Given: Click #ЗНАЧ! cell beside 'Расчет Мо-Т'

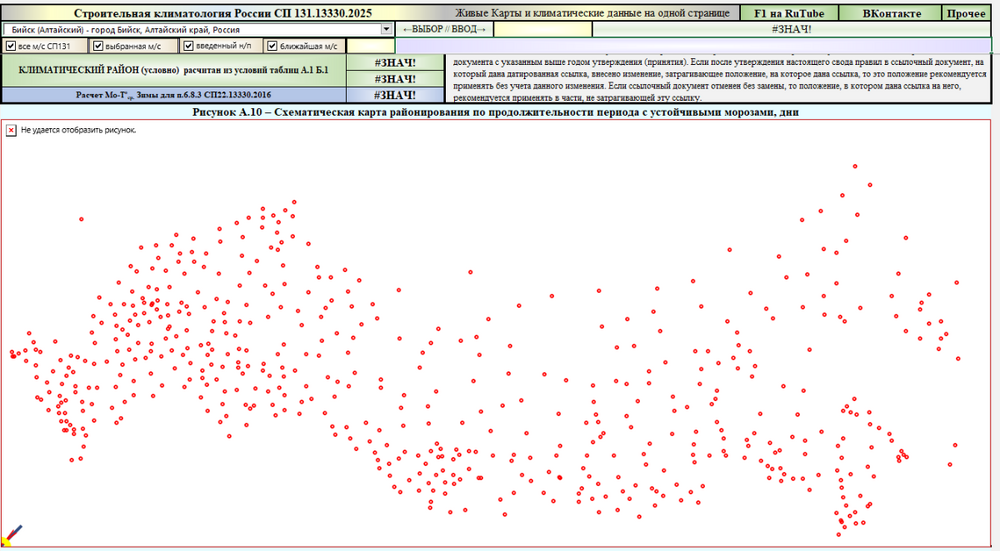Looking at the screenshot, I should tap(395, 95).
